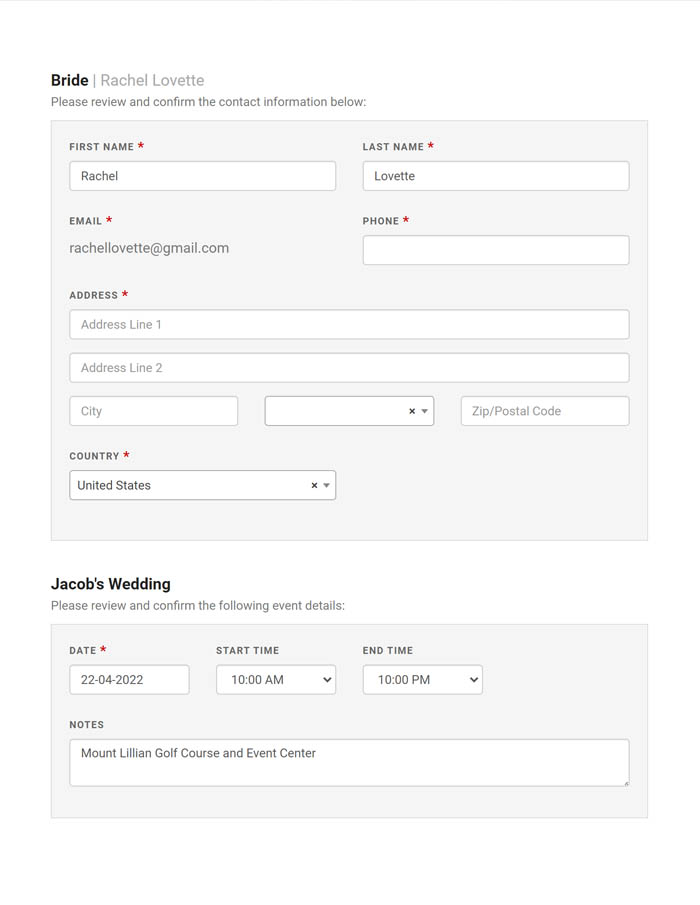Open the End Time dropdown

pos(422,680)
